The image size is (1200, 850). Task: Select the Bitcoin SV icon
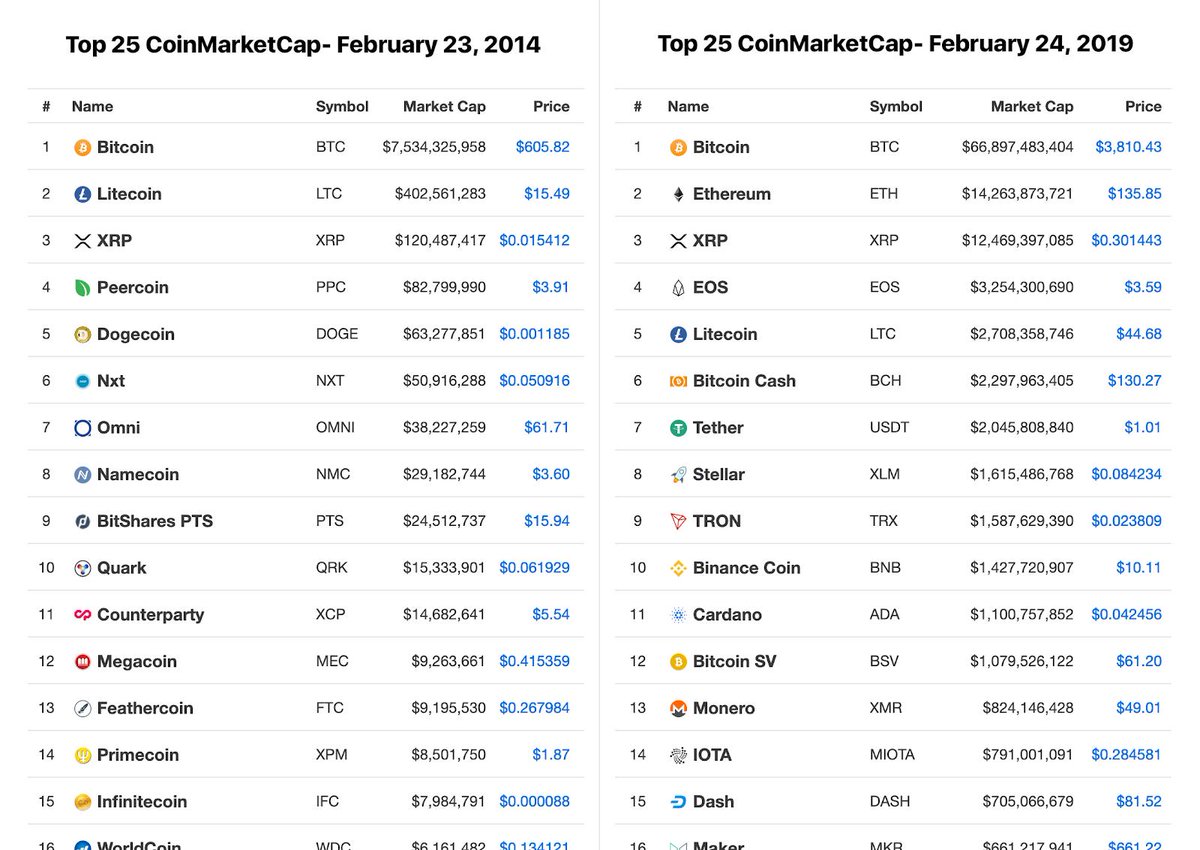click(678, 662)
